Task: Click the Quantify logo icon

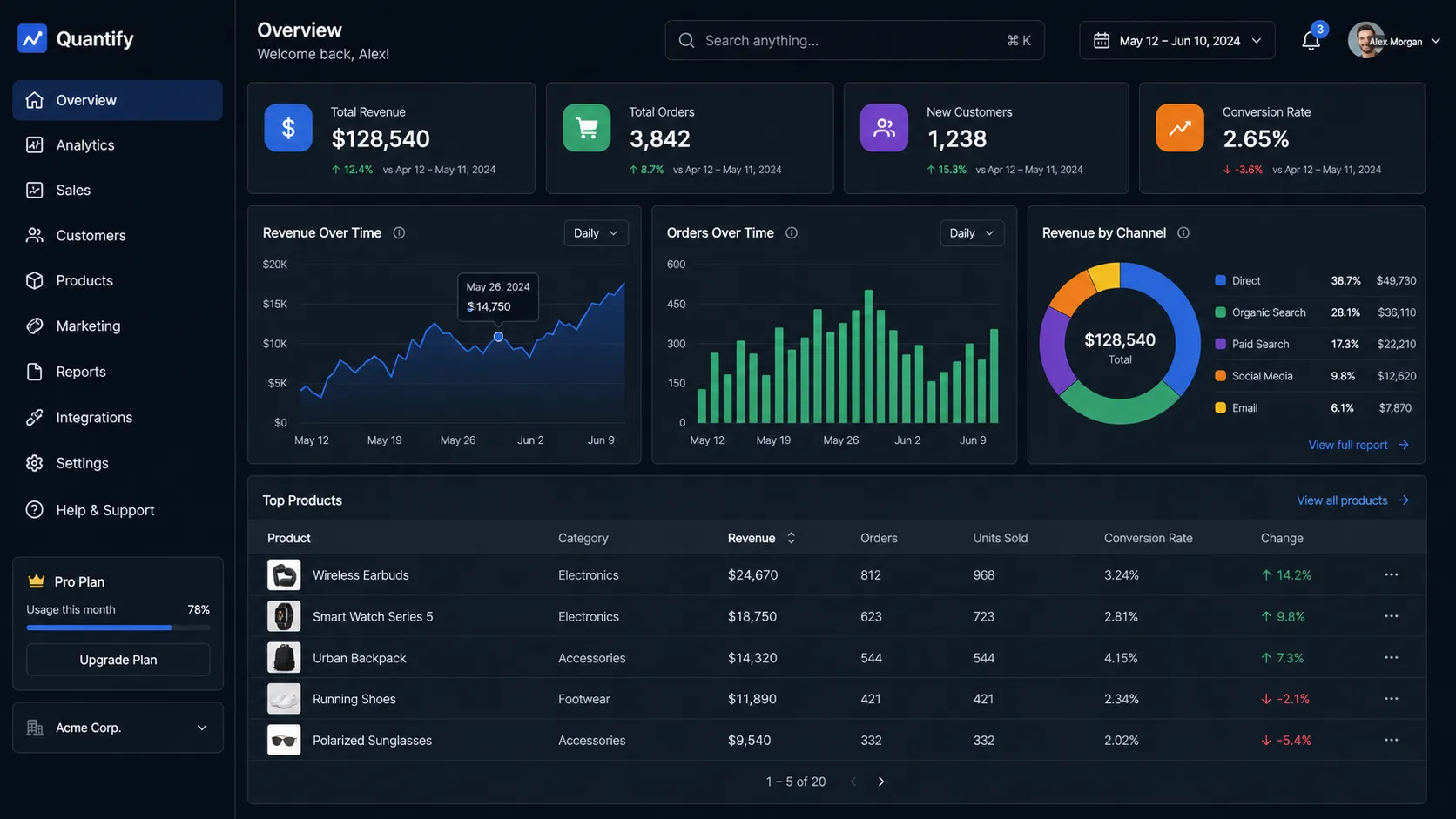Action: 32,38
